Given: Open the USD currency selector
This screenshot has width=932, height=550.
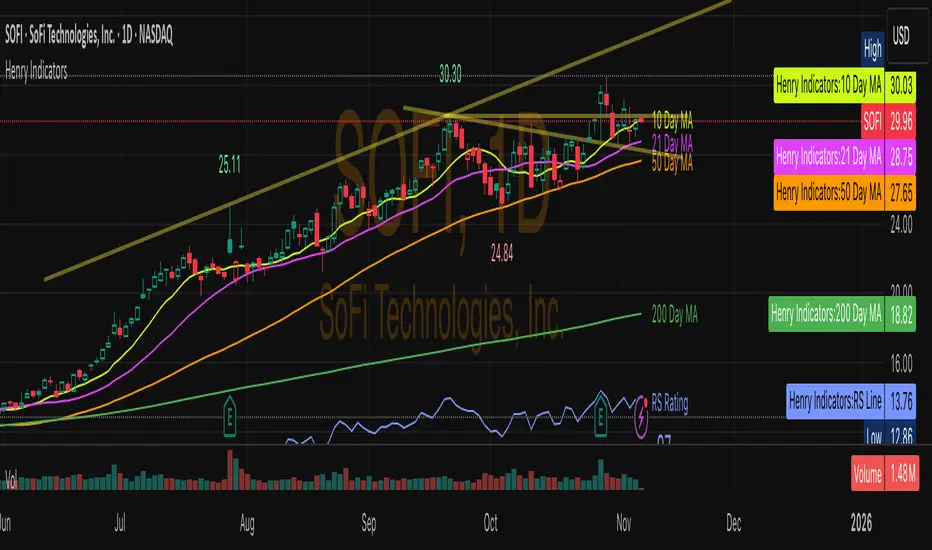Looking at the screenshot, I should [x=907, y=36].
